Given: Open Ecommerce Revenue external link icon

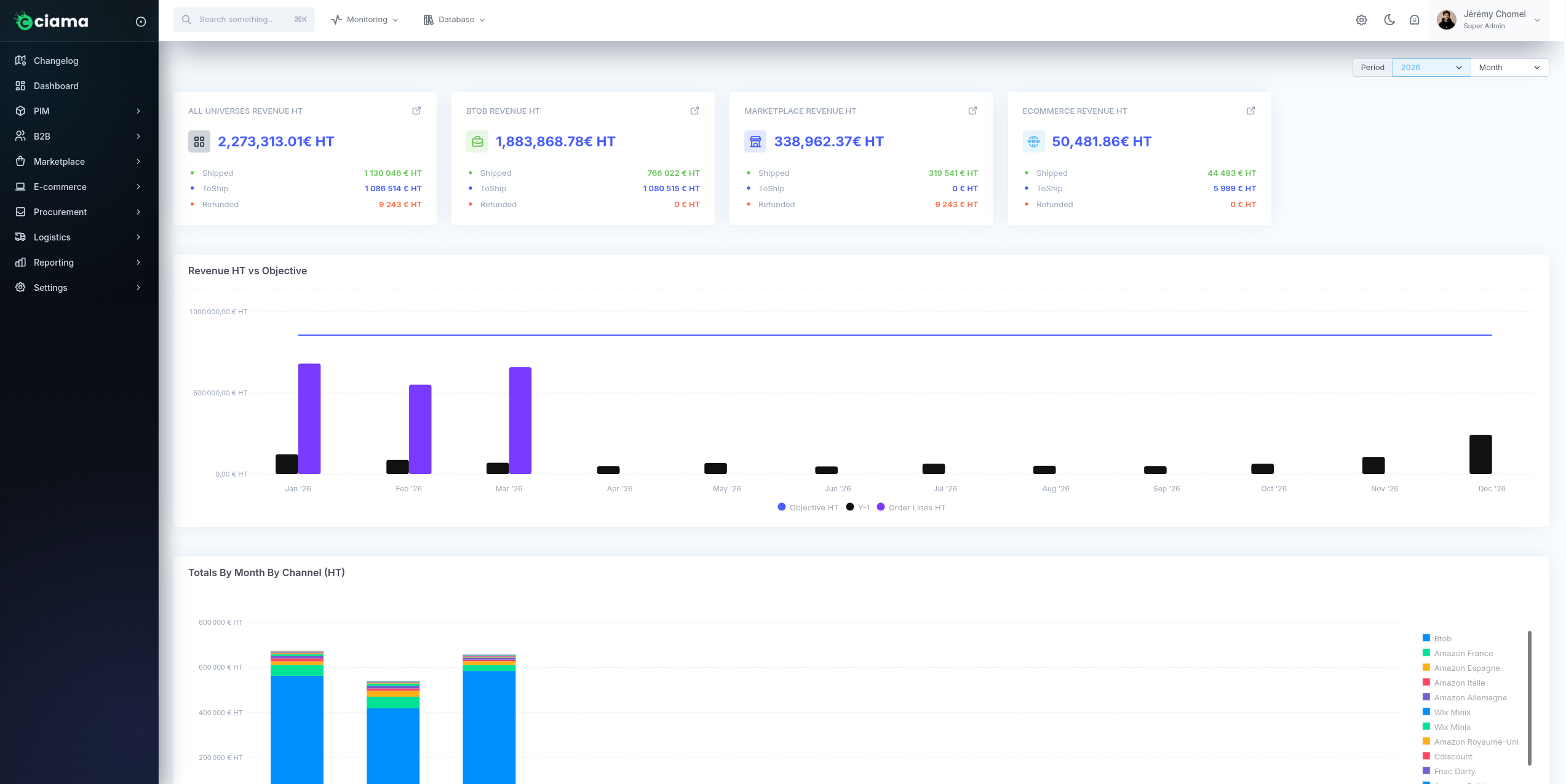Looking at the screenshot, I should [1250, 111].
